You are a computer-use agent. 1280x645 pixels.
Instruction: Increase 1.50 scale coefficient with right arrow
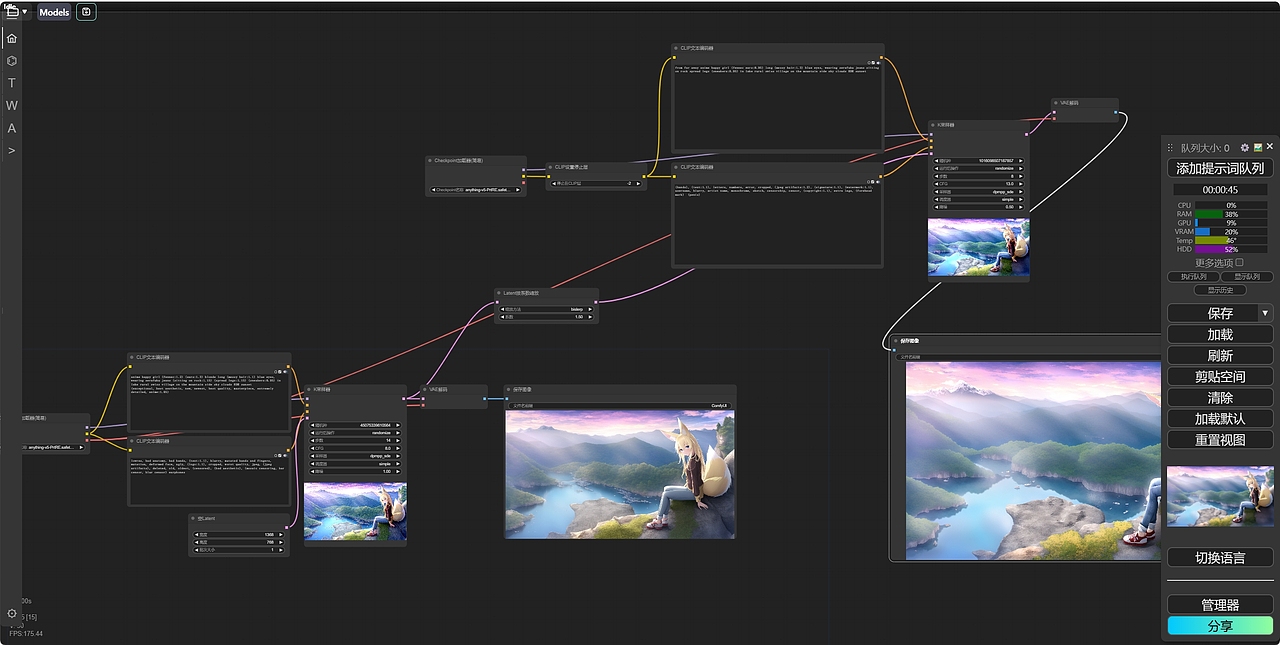(590, 317)
